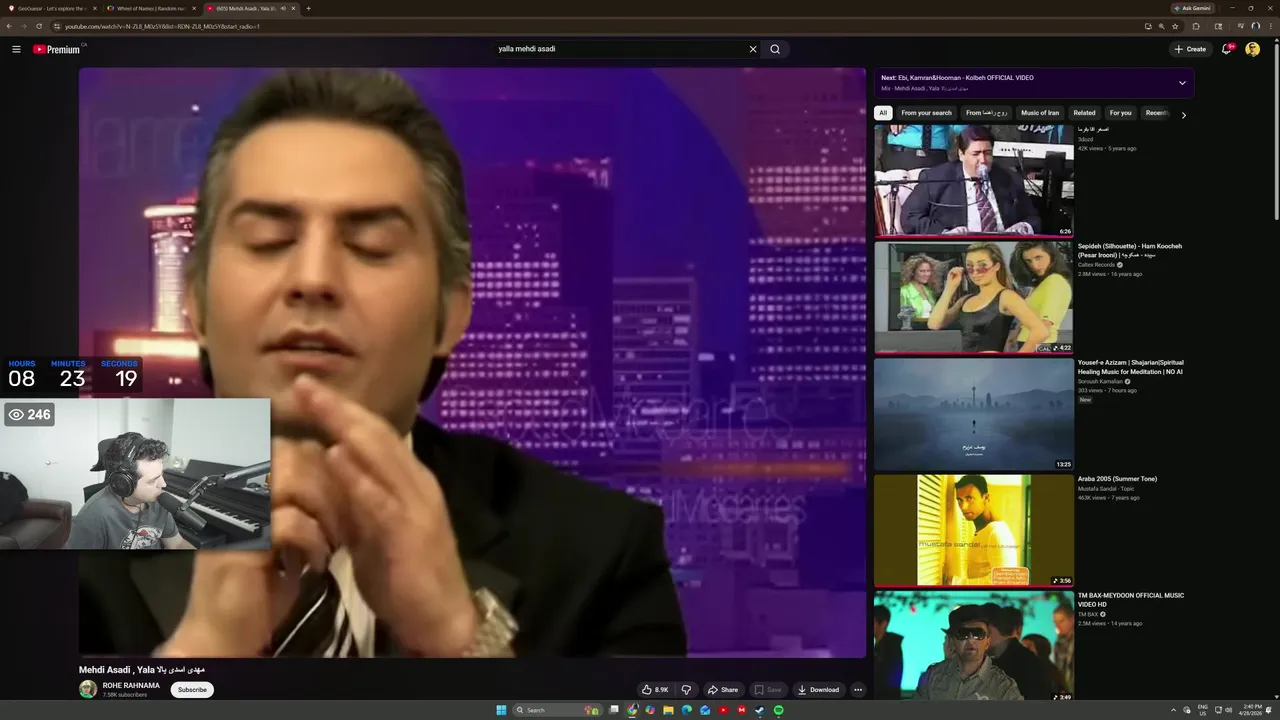The height and width of the screenshot is (720, 1280).
Task: Select the Music of Iran chip
Action: click(x=1040, y=113)
